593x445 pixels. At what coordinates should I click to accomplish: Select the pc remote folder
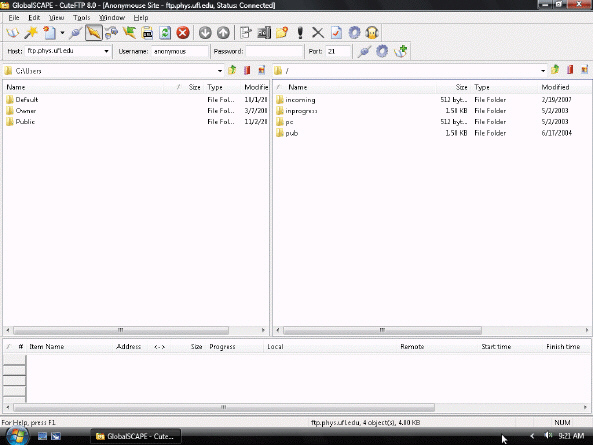(284, 122)
